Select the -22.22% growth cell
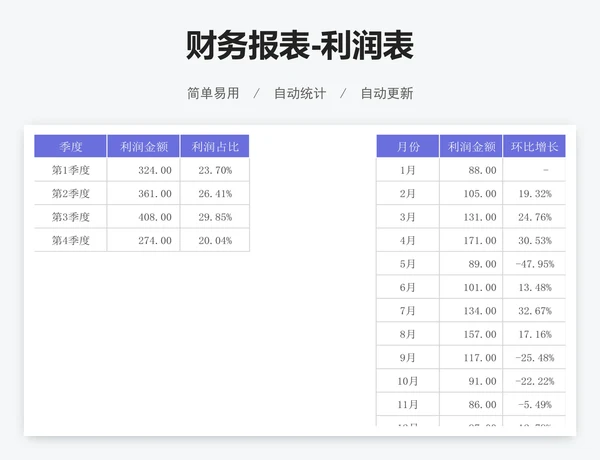Viewport: 600px width, 460px height. coord(534,381)
